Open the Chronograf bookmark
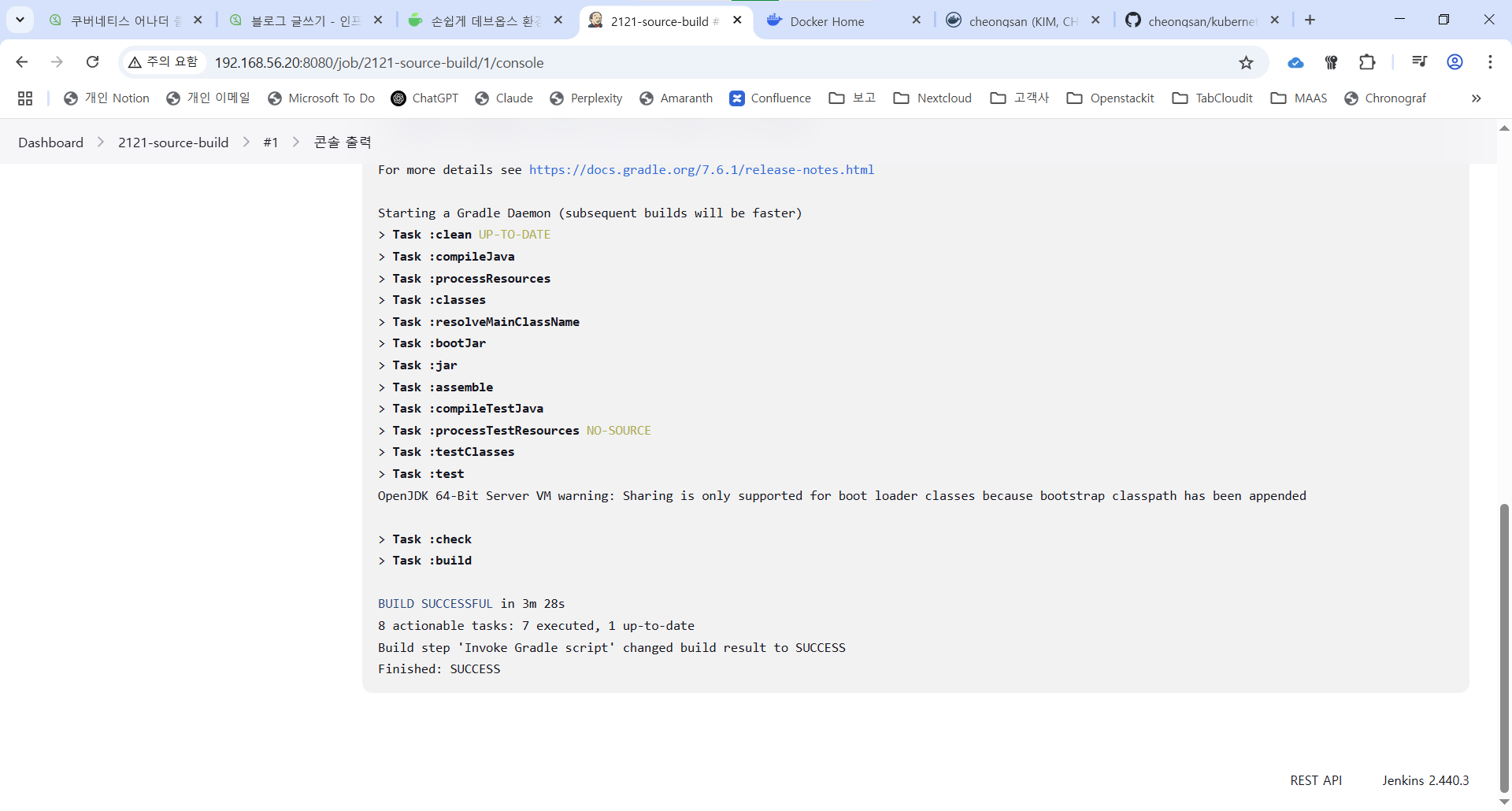Image resolution: width=1512 pixels, height=811 pixels. tap(1386, 98)
